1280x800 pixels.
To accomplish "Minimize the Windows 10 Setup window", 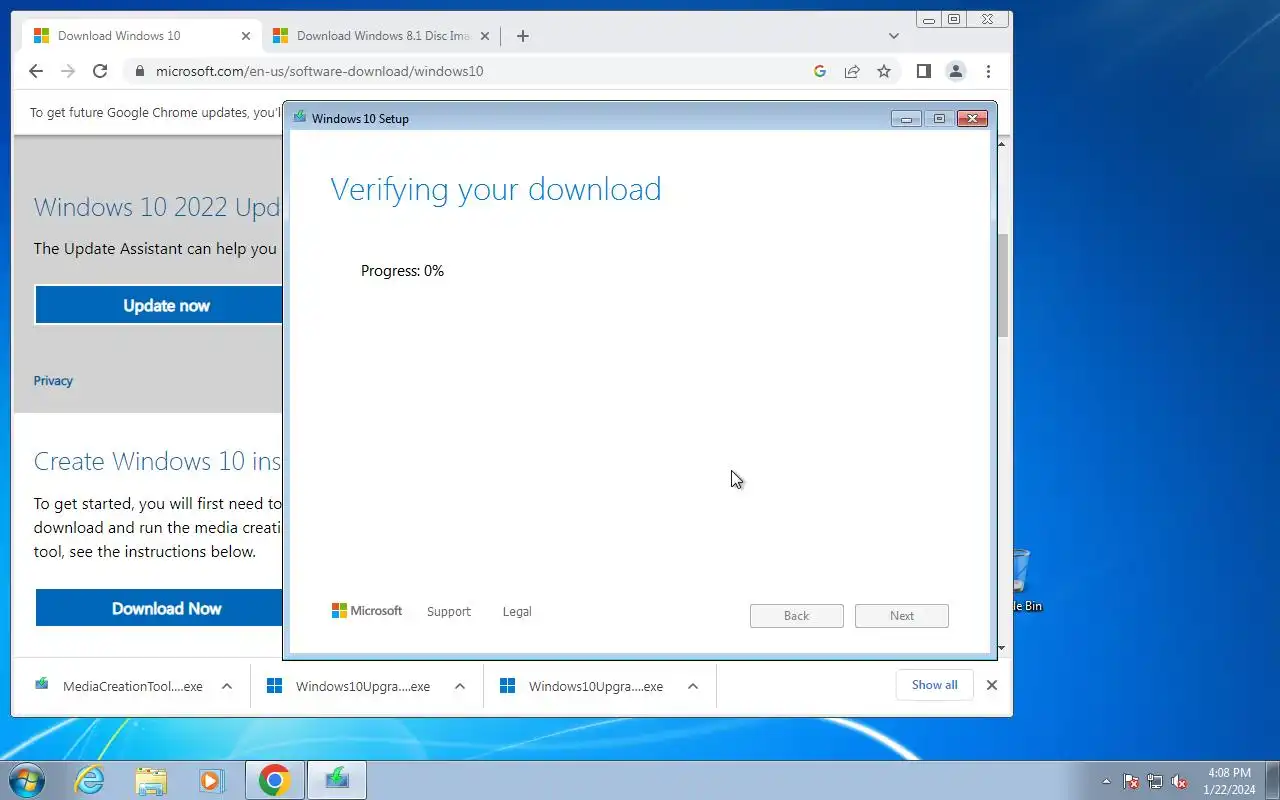I will click(906, 119).
